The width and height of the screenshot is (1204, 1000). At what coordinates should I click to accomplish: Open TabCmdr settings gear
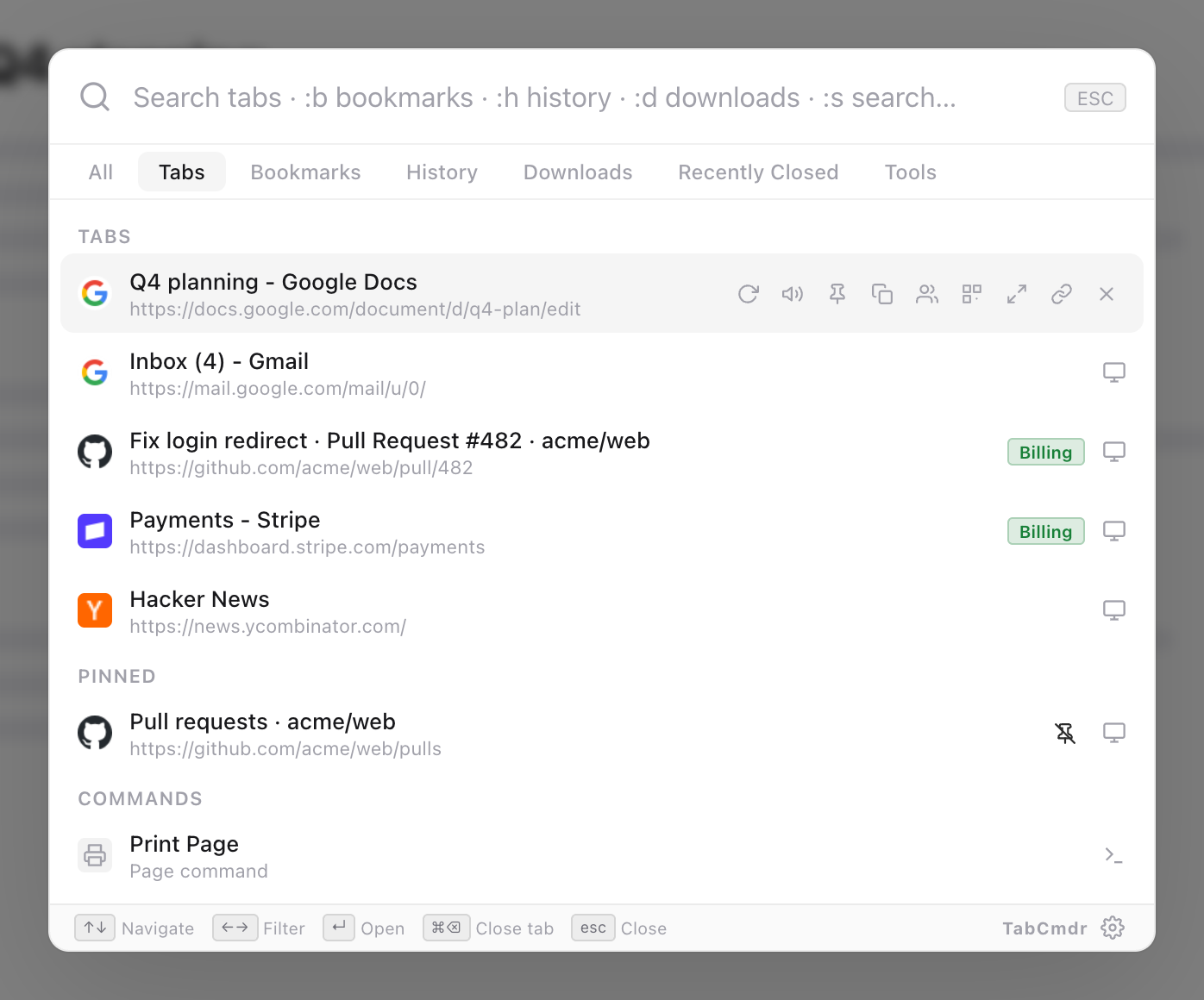pyautogui.click(x=1113, y=928)
